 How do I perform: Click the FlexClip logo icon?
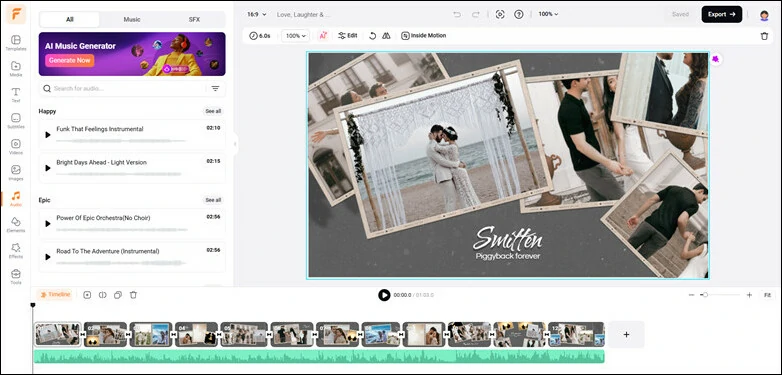pos(16,14)
